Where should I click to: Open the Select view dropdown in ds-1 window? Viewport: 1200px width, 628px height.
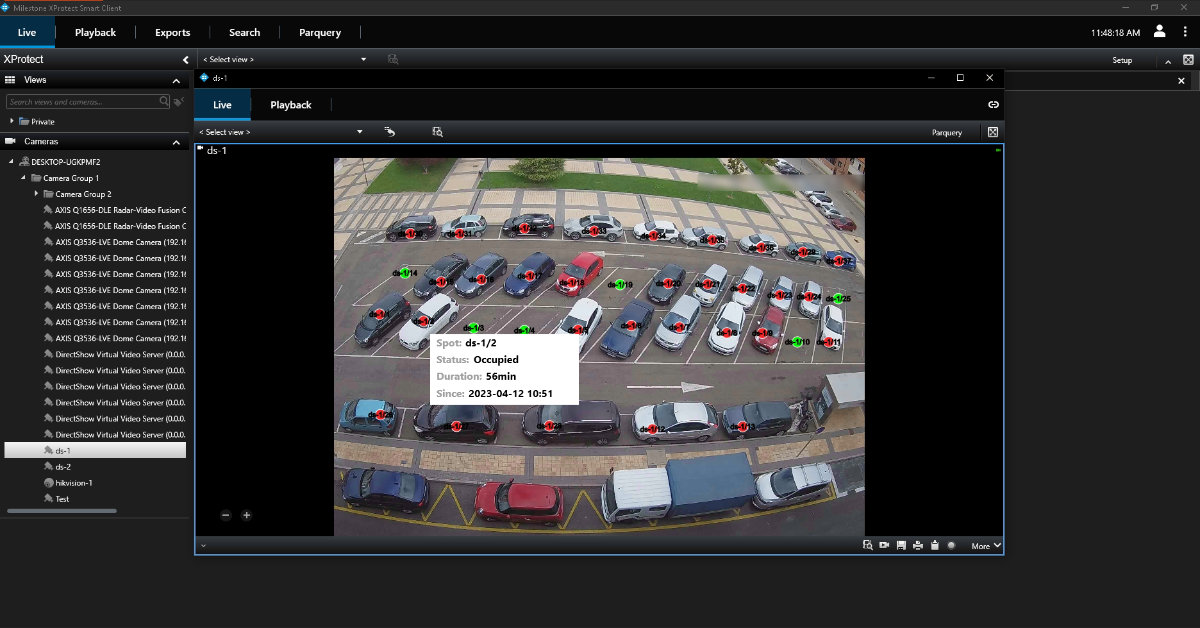360,132
